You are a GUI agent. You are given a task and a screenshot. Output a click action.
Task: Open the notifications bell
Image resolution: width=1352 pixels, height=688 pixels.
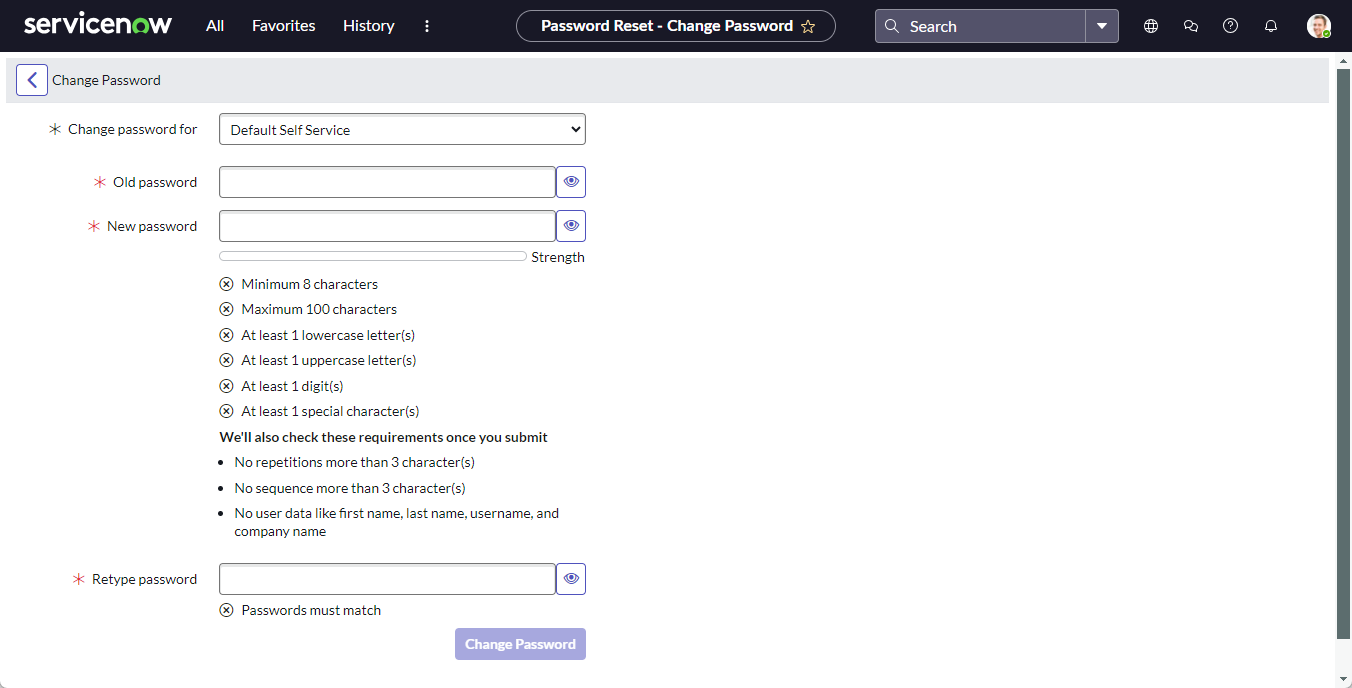tap(1270, 26)
